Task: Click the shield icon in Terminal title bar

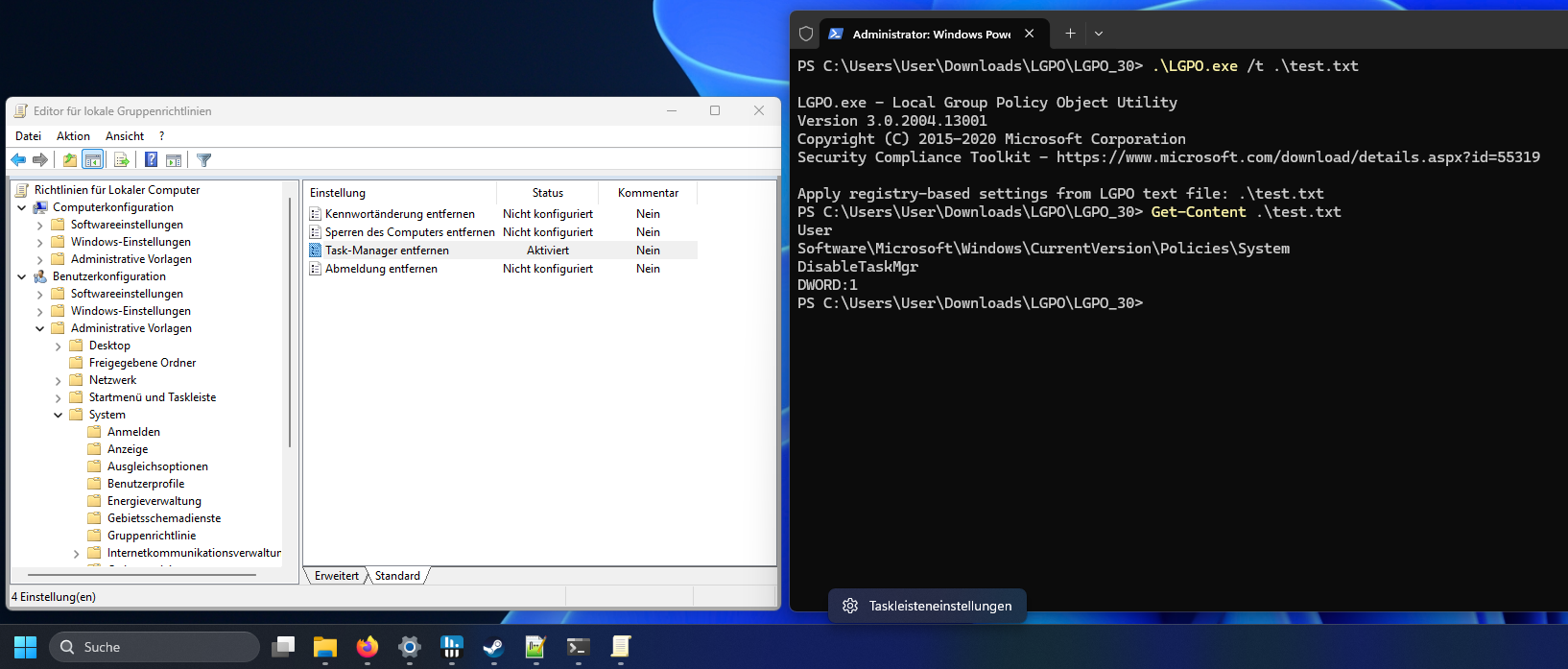Action: coord(806,34)
